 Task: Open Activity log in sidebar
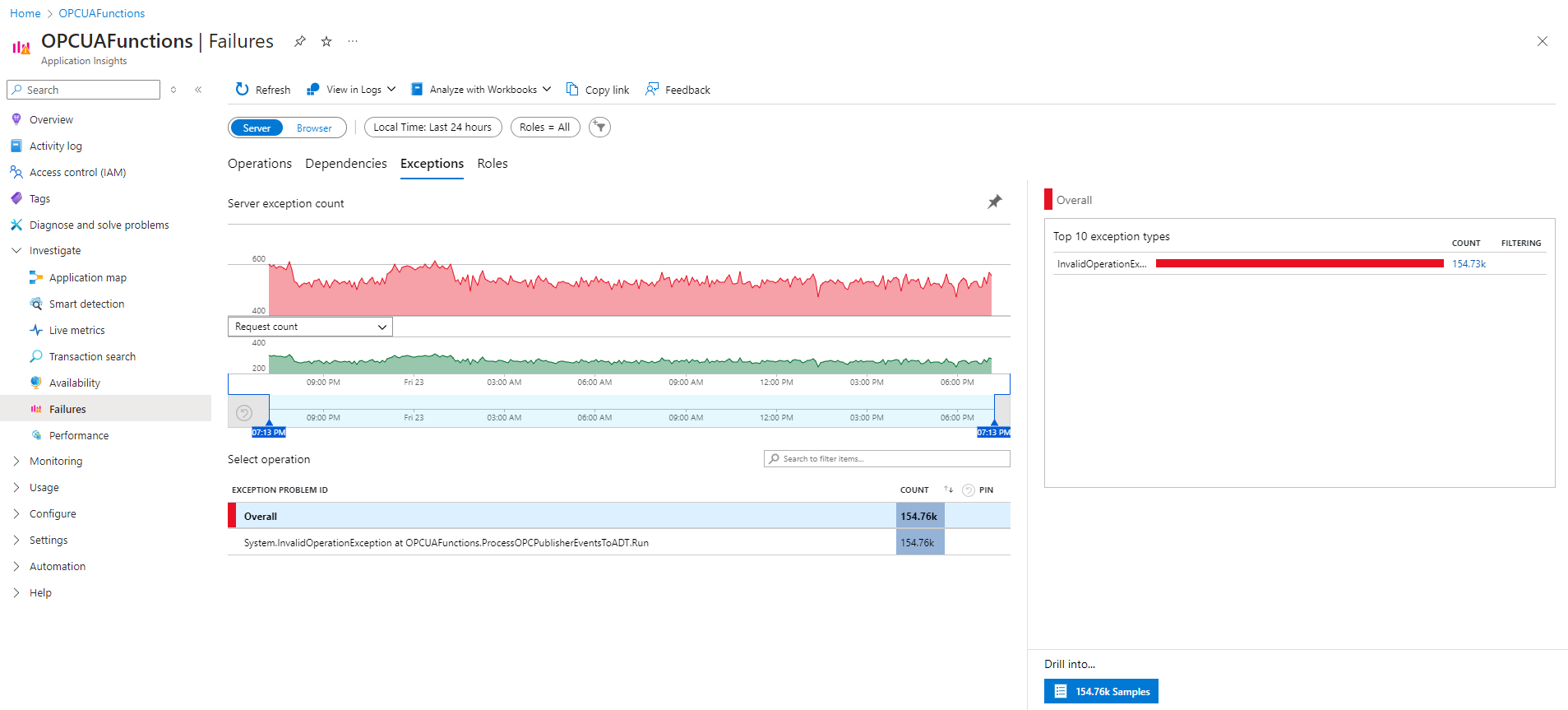click(56, 146)
